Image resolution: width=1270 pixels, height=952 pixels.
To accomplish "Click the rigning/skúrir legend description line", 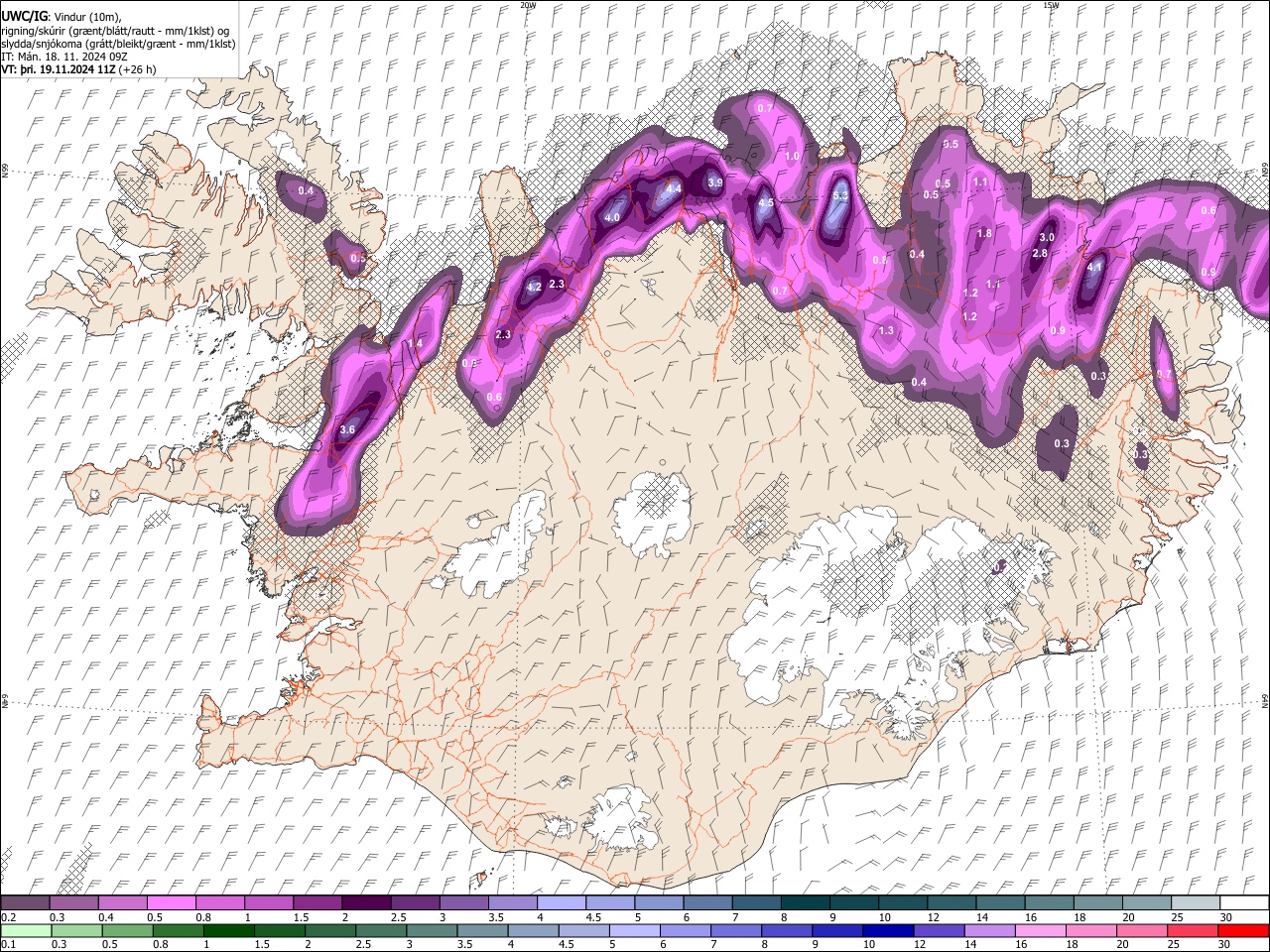I will (x=115, y=30).
